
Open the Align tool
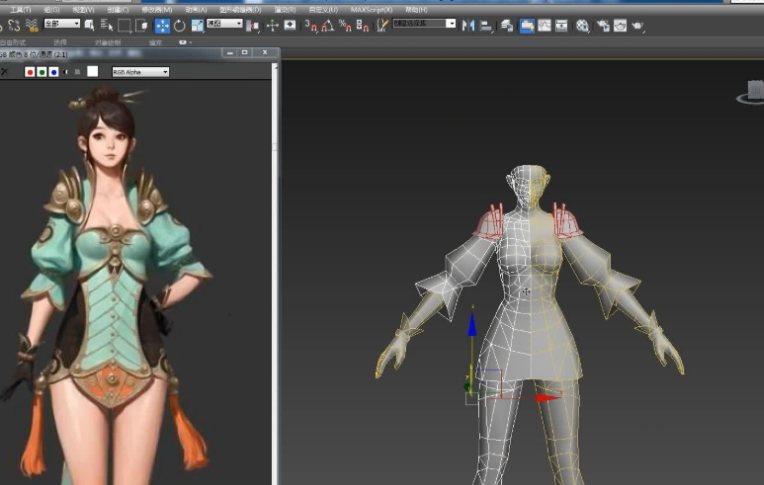[486, 25]
